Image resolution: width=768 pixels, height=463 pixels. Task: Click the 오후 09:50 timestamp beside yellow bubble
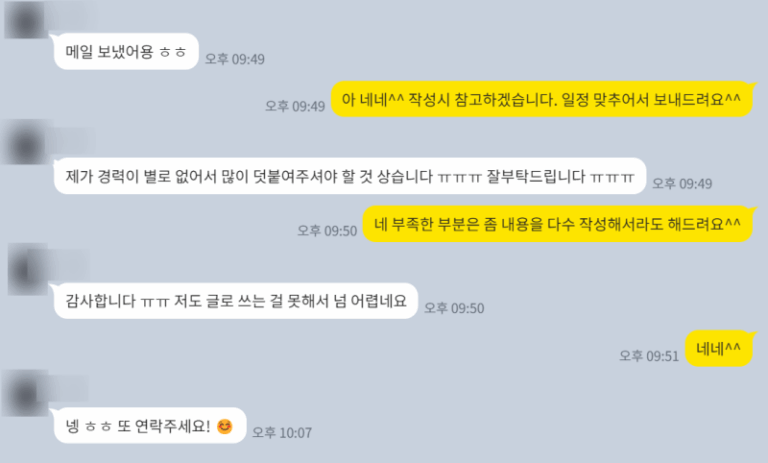[x=327, y=231]
